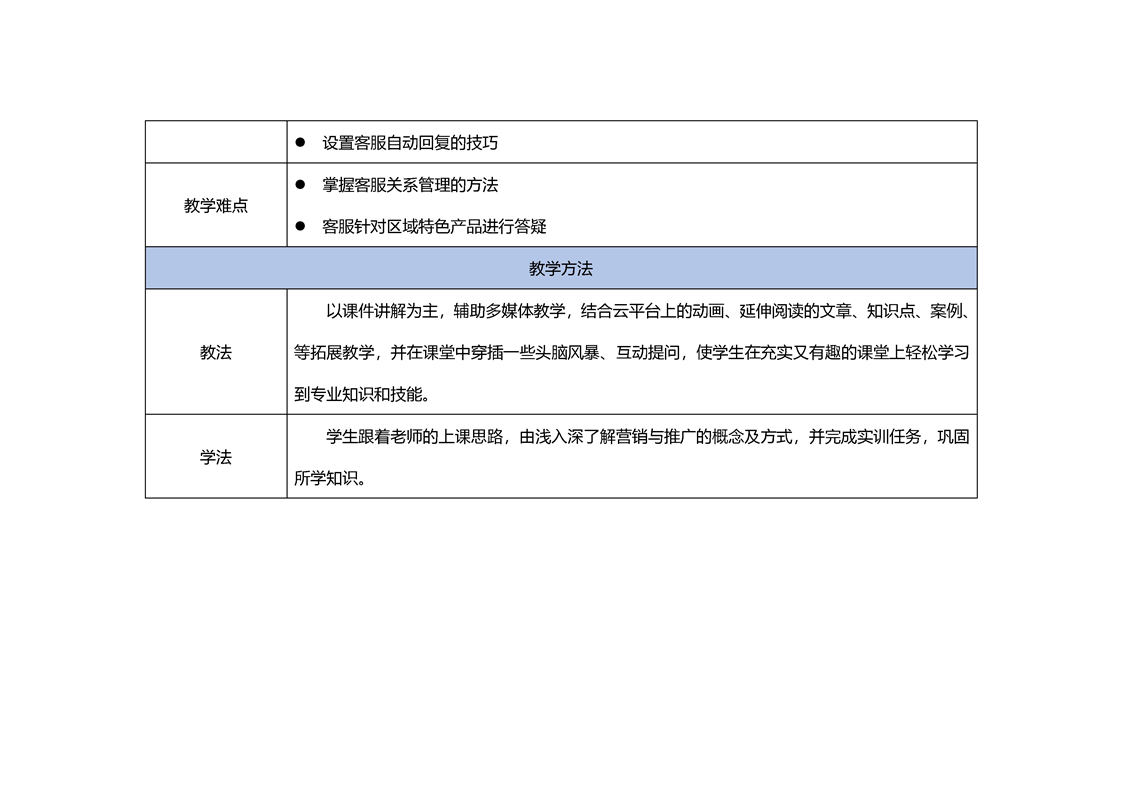
Task: Click the phrase 辅助多媒体教学
Action: tap(510, 311)
